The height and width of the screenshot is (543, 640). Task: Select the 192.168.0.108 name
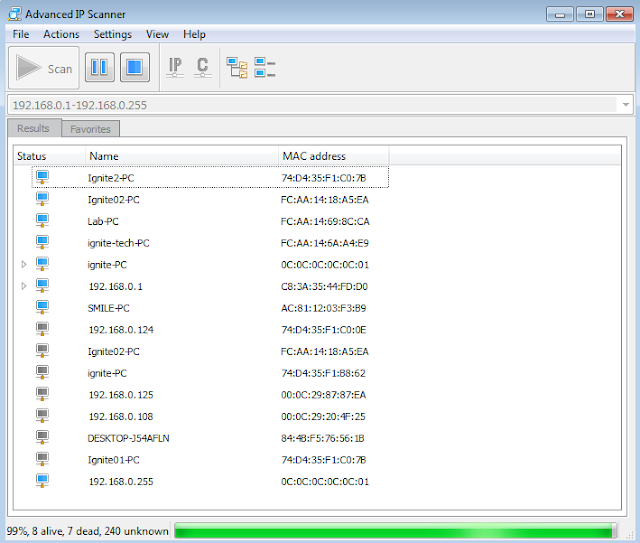[x=121, y=416]
